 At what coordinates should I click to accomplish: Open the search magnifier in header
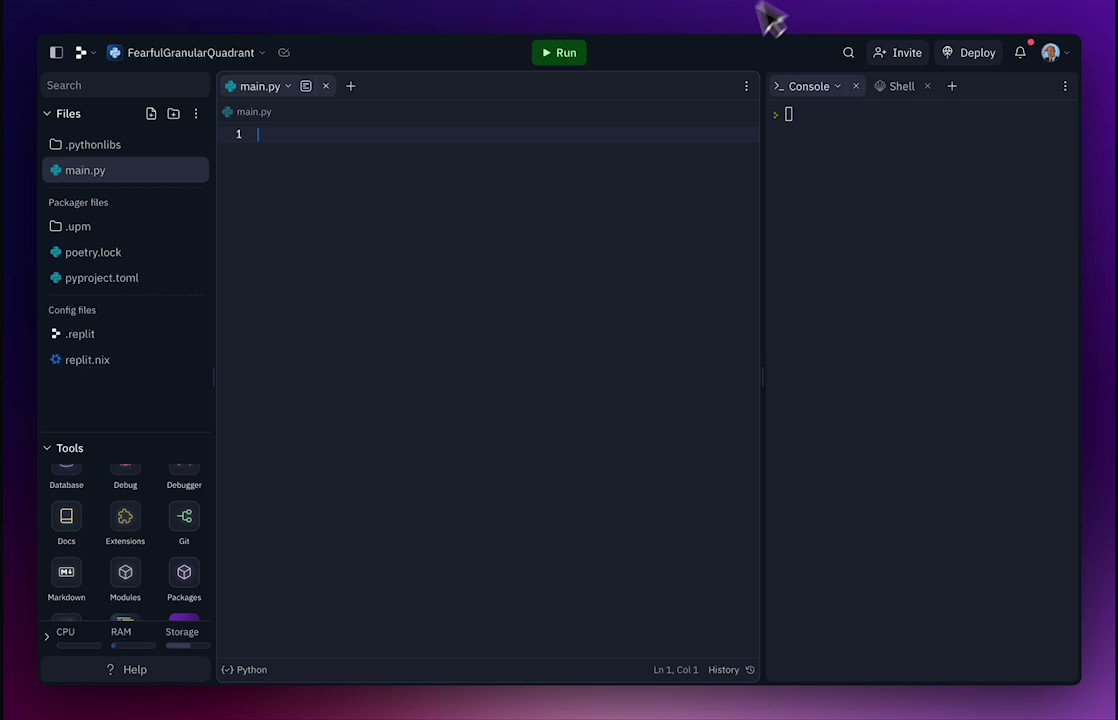(x=848, y=53)
